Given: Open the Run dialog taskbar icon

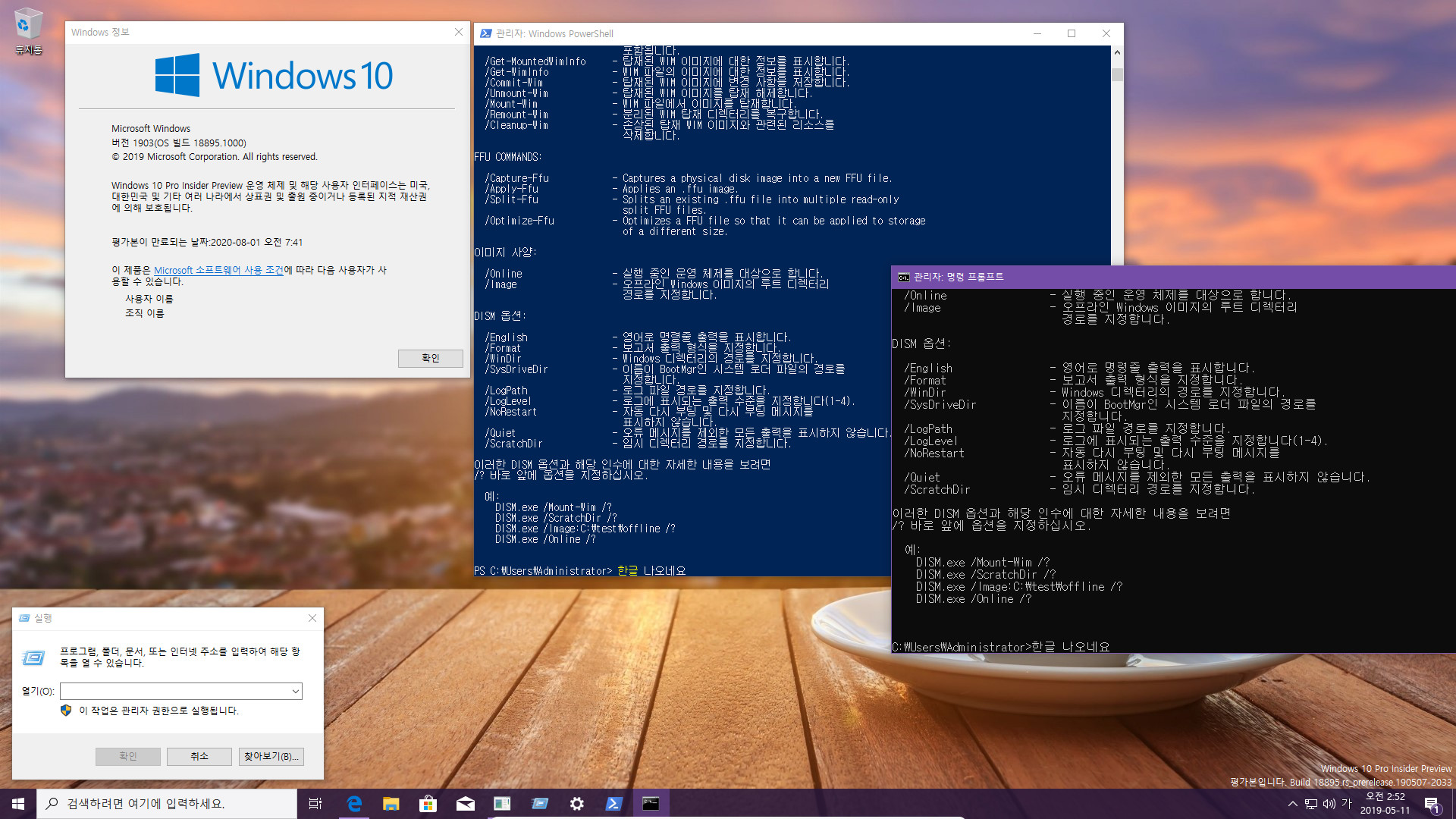Looking at the screenshot, I should 540,804.
